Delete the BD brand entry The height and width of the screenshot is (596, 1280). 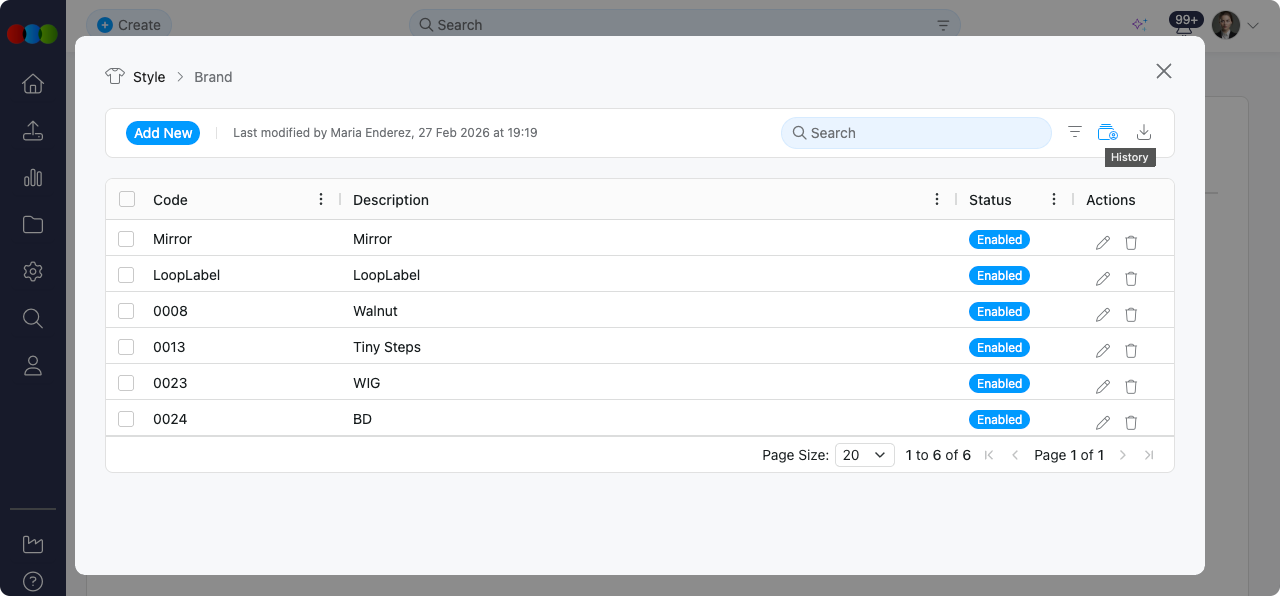click(x=1131, y=422)
